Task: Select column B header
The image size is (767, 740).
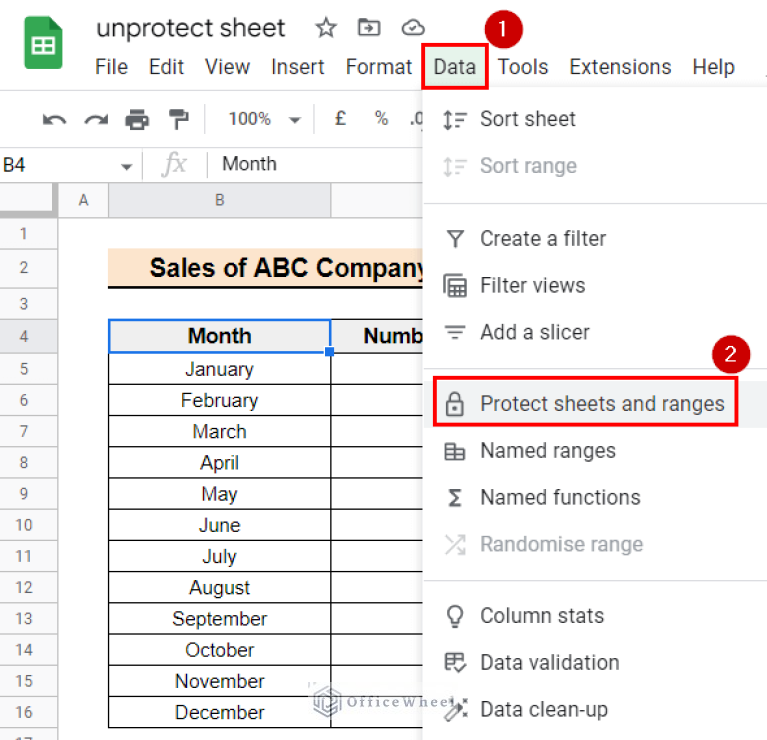Action: point(219,201)
